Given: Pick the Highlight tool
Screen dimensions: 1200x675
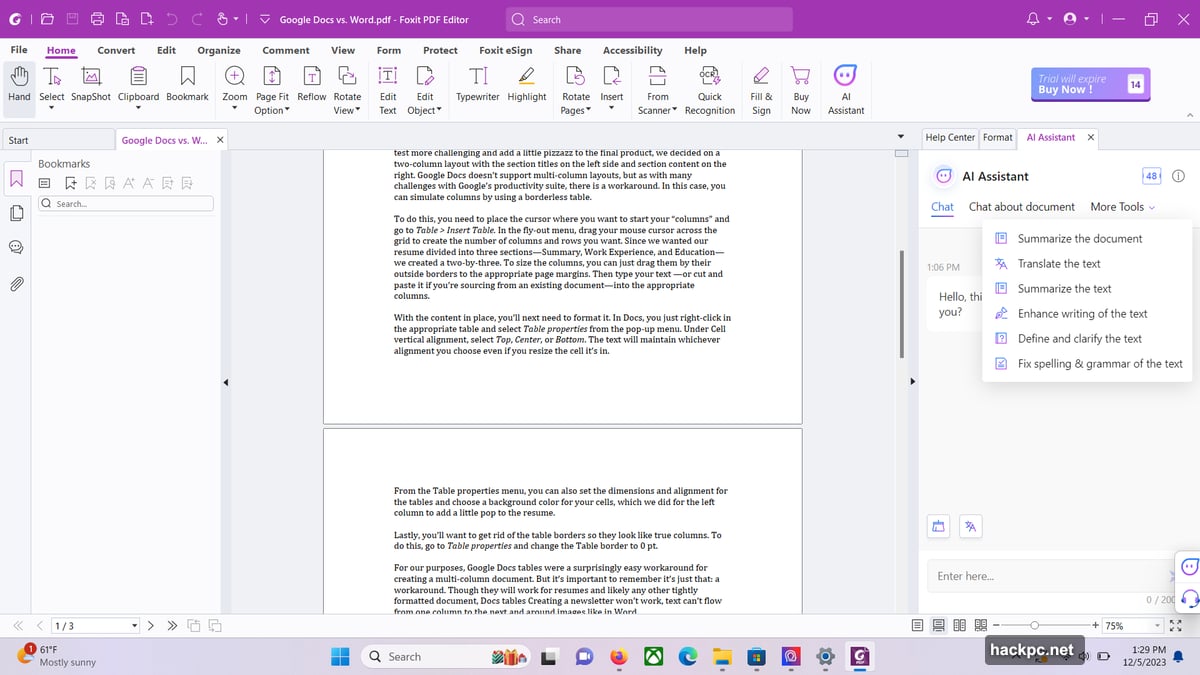Looking at the screenshot, I should click(527, 85).
